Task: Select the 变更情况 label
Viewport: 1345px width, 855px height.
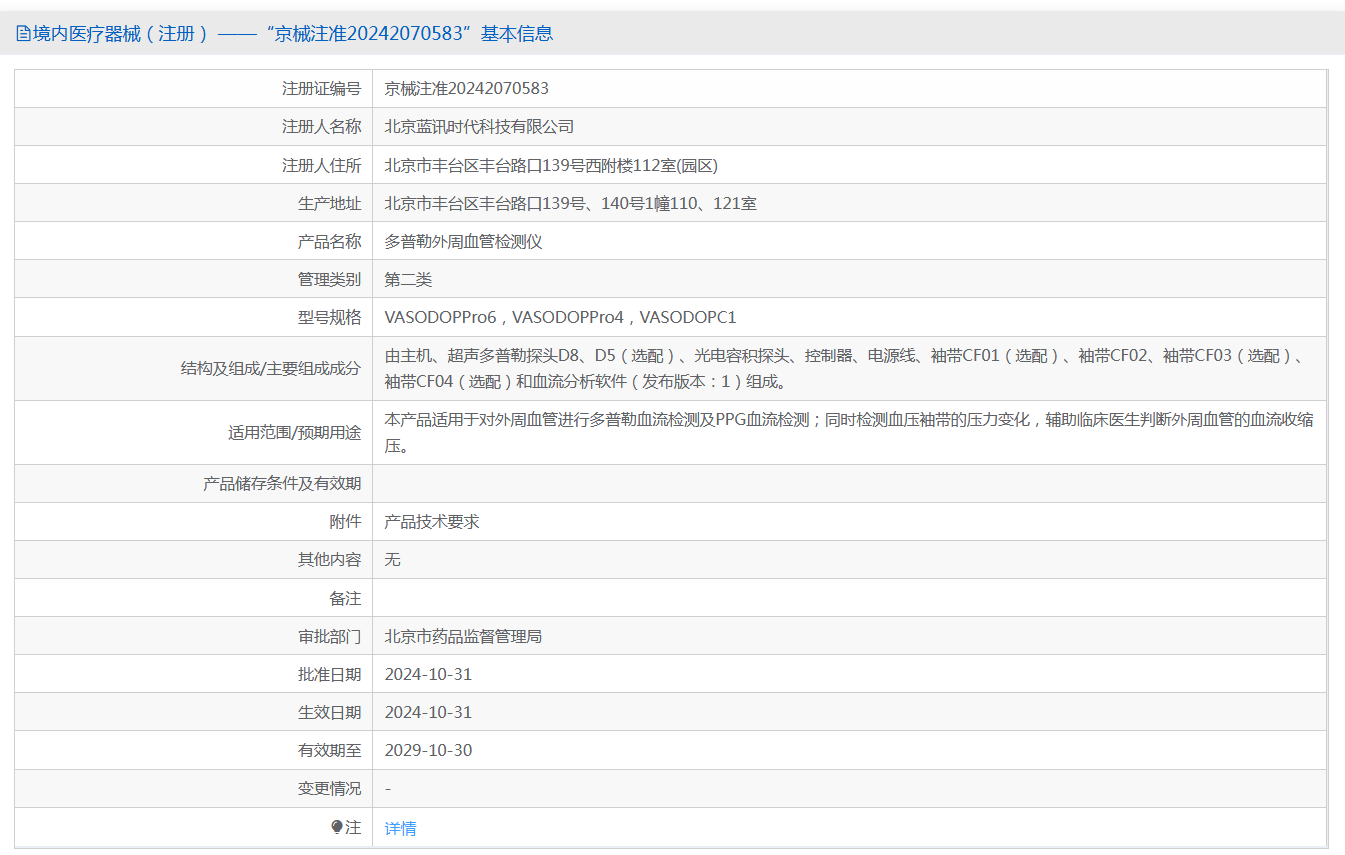Action: click(329, 788)
